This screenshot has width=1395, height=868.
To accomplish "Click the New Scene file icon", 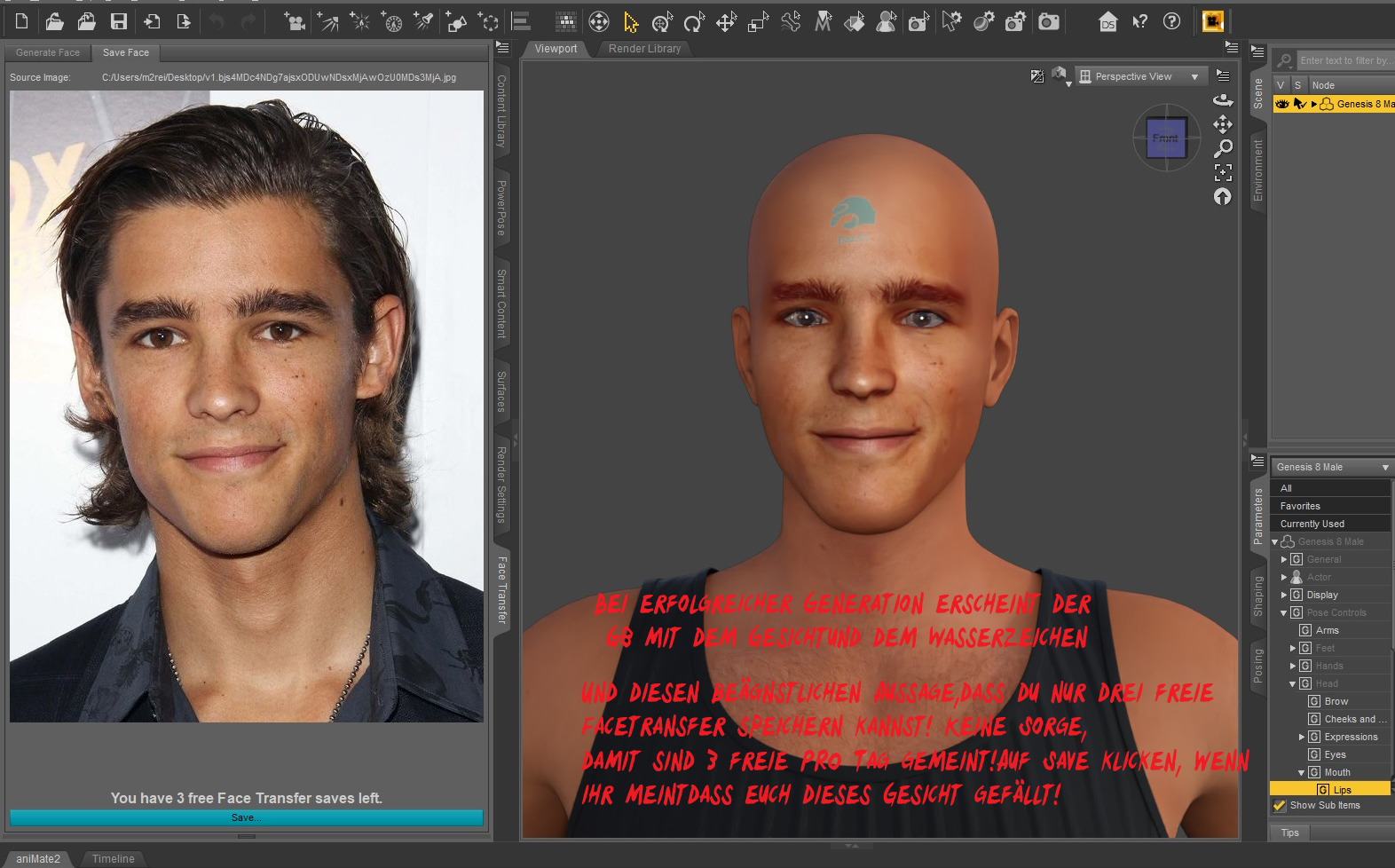I will [x=22, y=21].
